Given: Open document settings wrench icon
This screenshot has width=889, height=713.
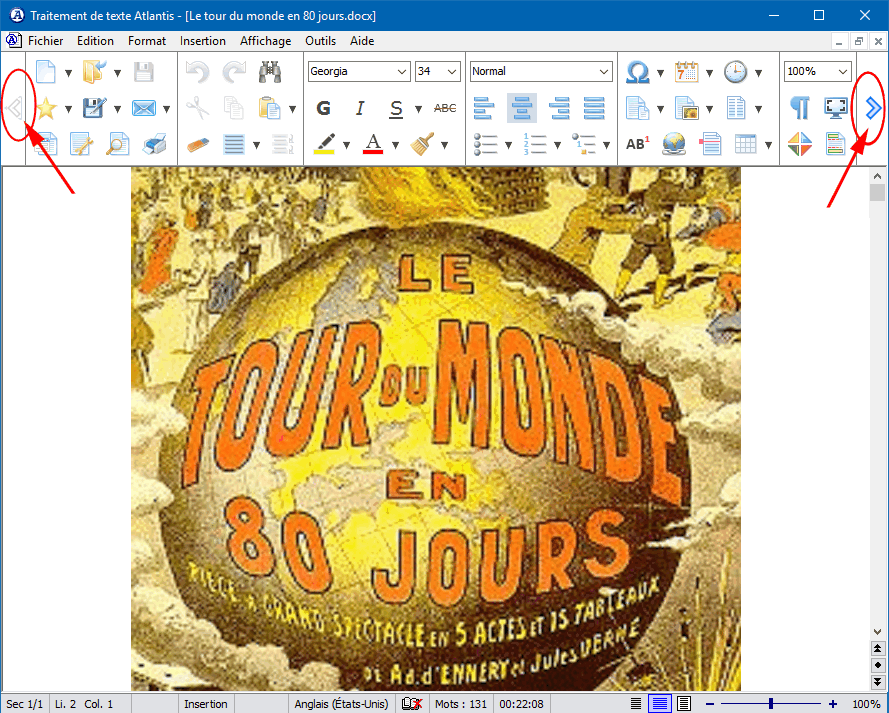Looking at the screenshot, I should click(82, 144).
